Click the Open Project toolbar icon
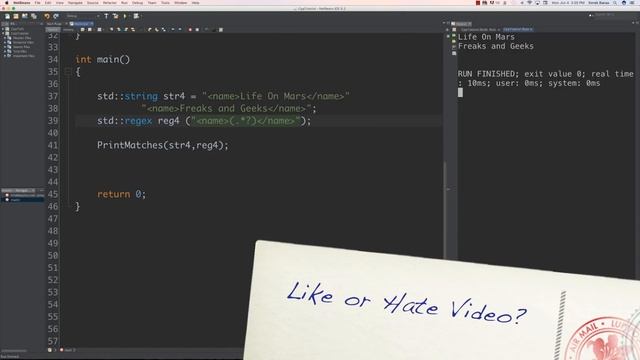This screenshot has width=640, height=360. click(25, 16)
